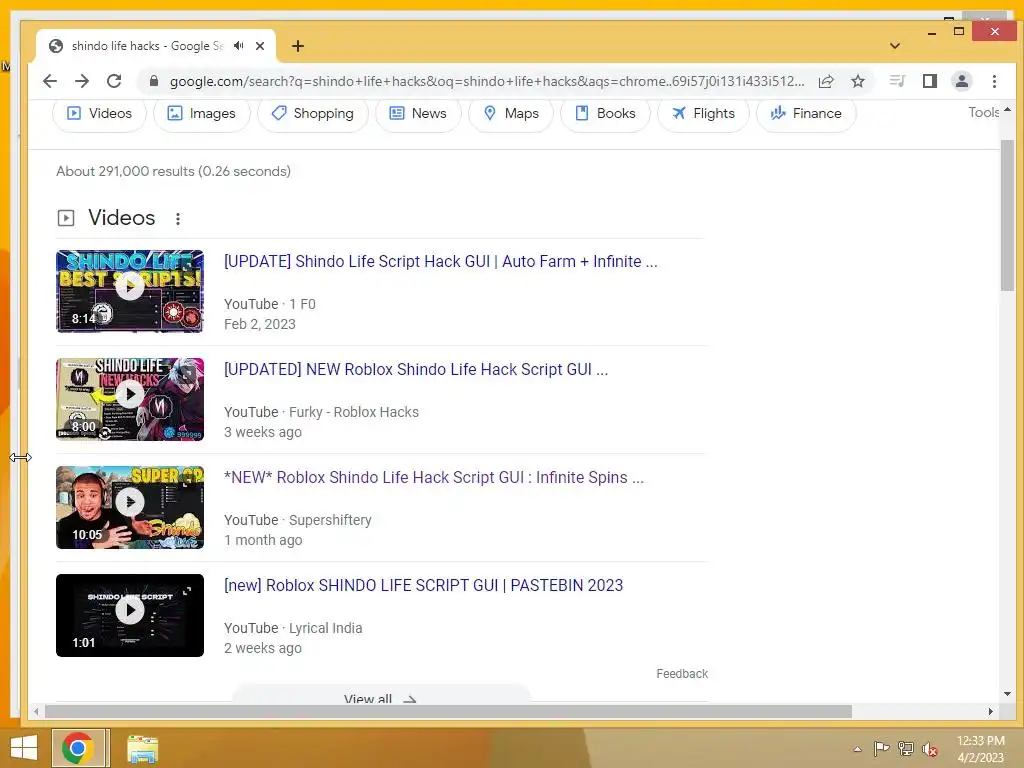Click the horizontal scrollbar thumb
1024x768 pixels.
(x=448, y=711)
